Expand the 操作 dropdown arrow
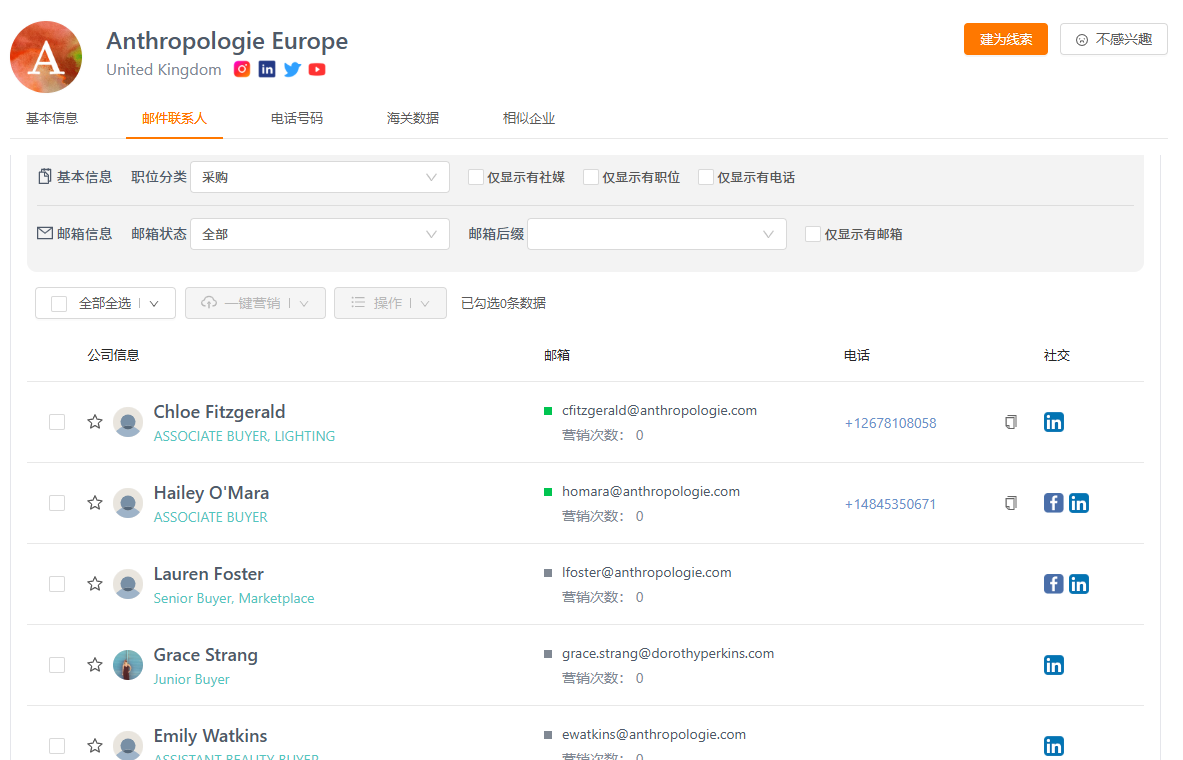The width and height of the screenshot is (1183, 760). [x=425, y=303]
